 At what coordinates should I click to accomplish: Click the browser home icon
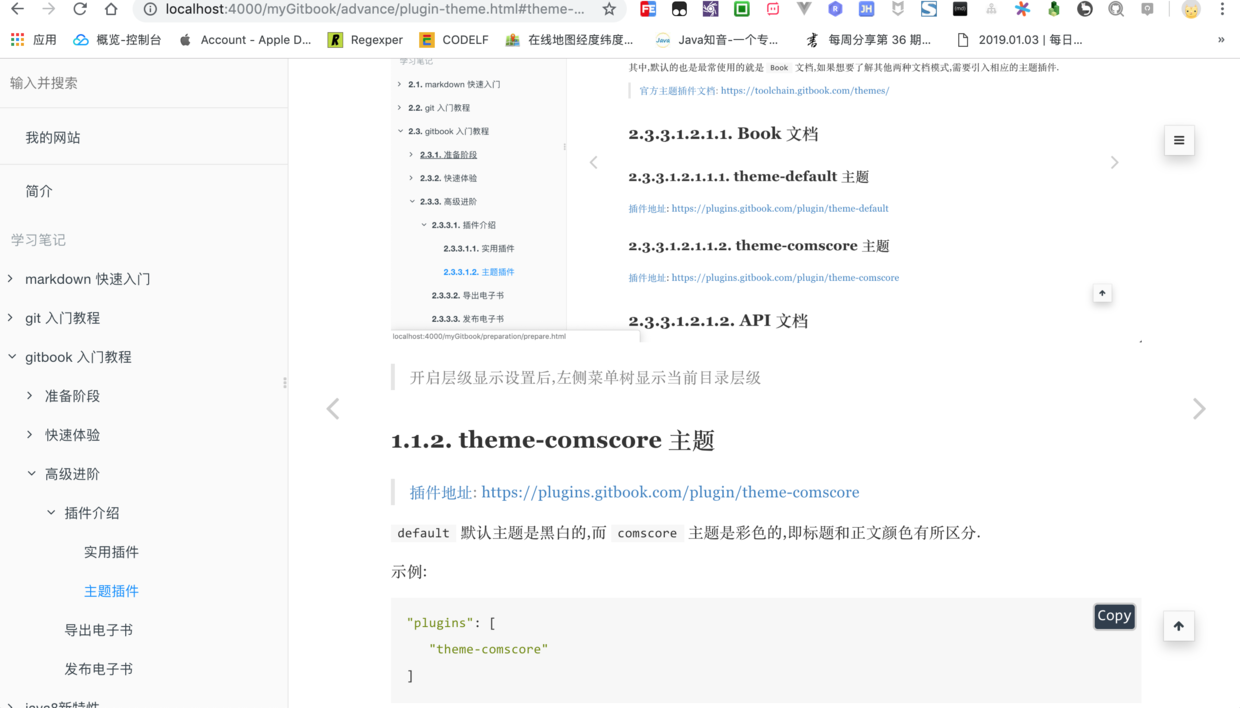pyautogui.click(x=110, y=11)
